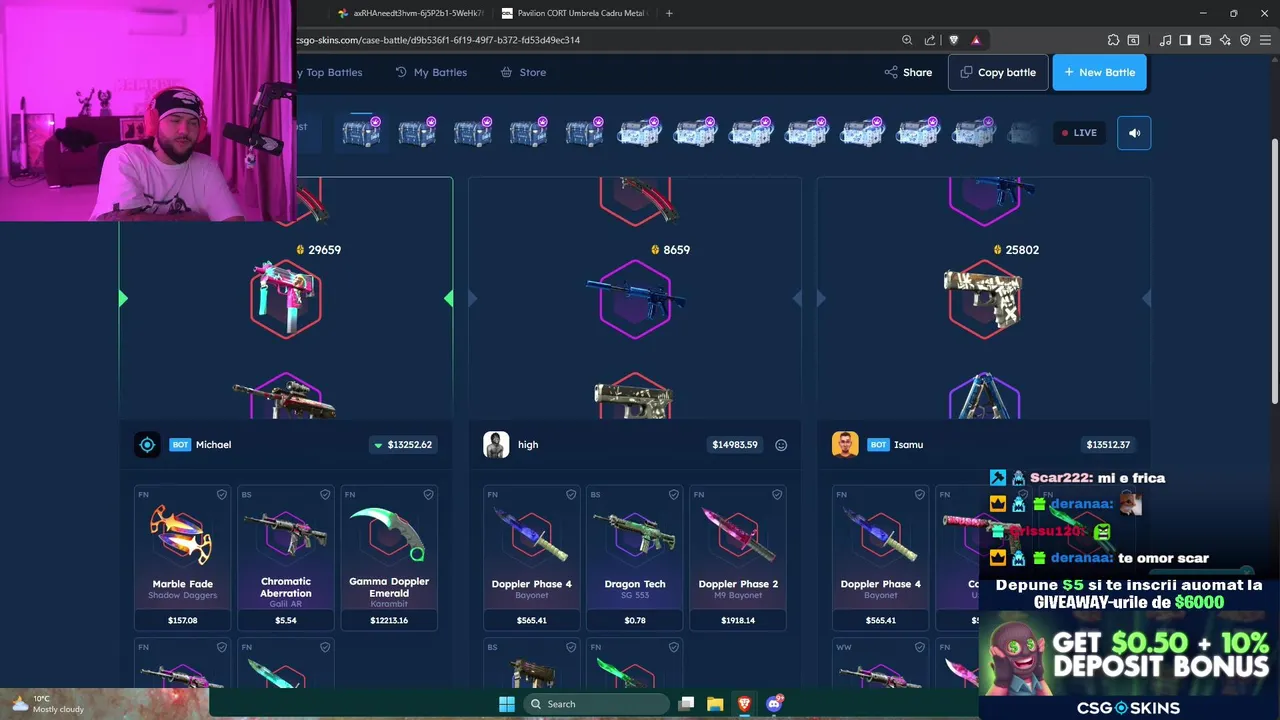
Task: Click the browser address bar URL
Action: (x=438, y=40)
